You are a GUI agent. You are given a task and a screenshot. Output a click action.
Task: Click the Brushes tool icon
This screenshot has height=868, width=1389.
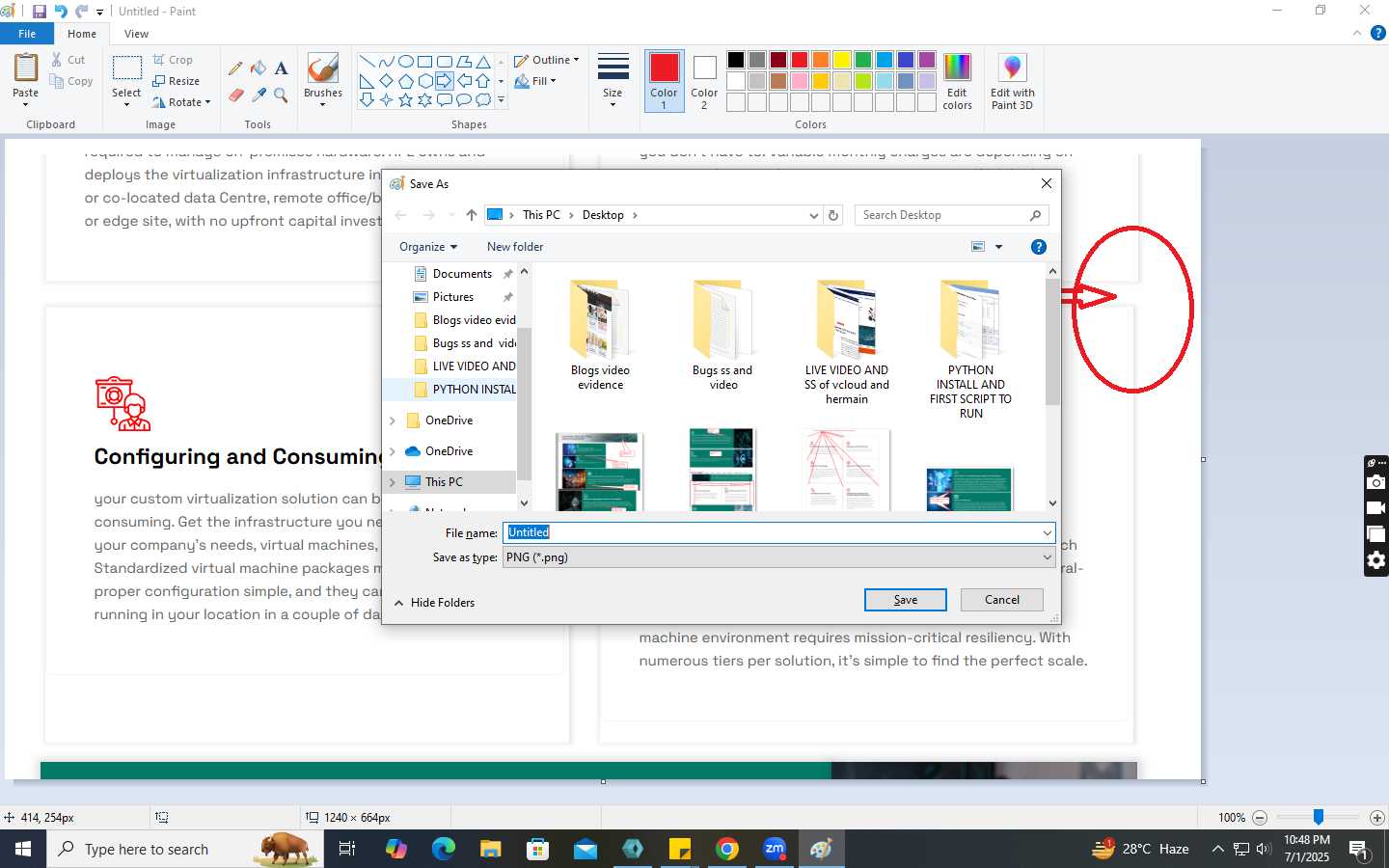[x=322, y=68]
